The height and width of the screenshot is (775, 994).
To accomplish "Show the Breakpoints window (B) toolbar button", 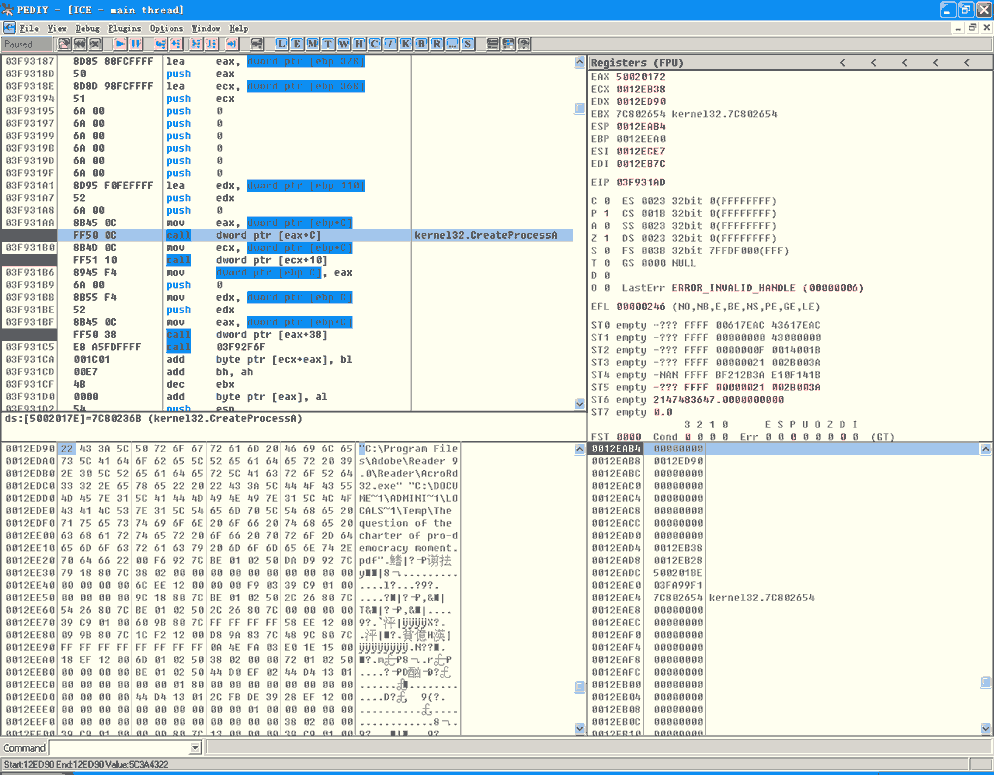I will (x=420, y=44).
